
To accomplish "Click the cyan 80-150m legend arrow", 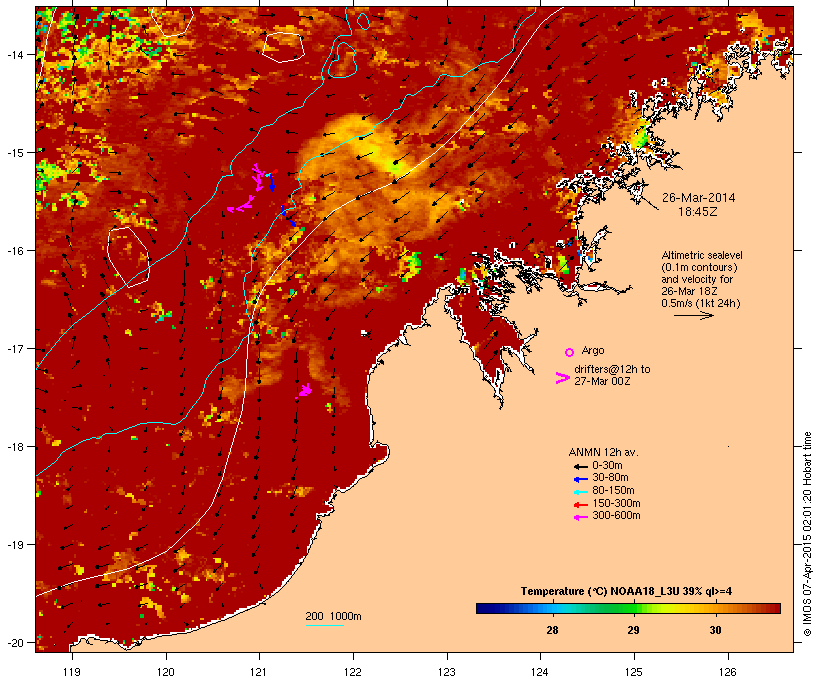I will (580, 492).
